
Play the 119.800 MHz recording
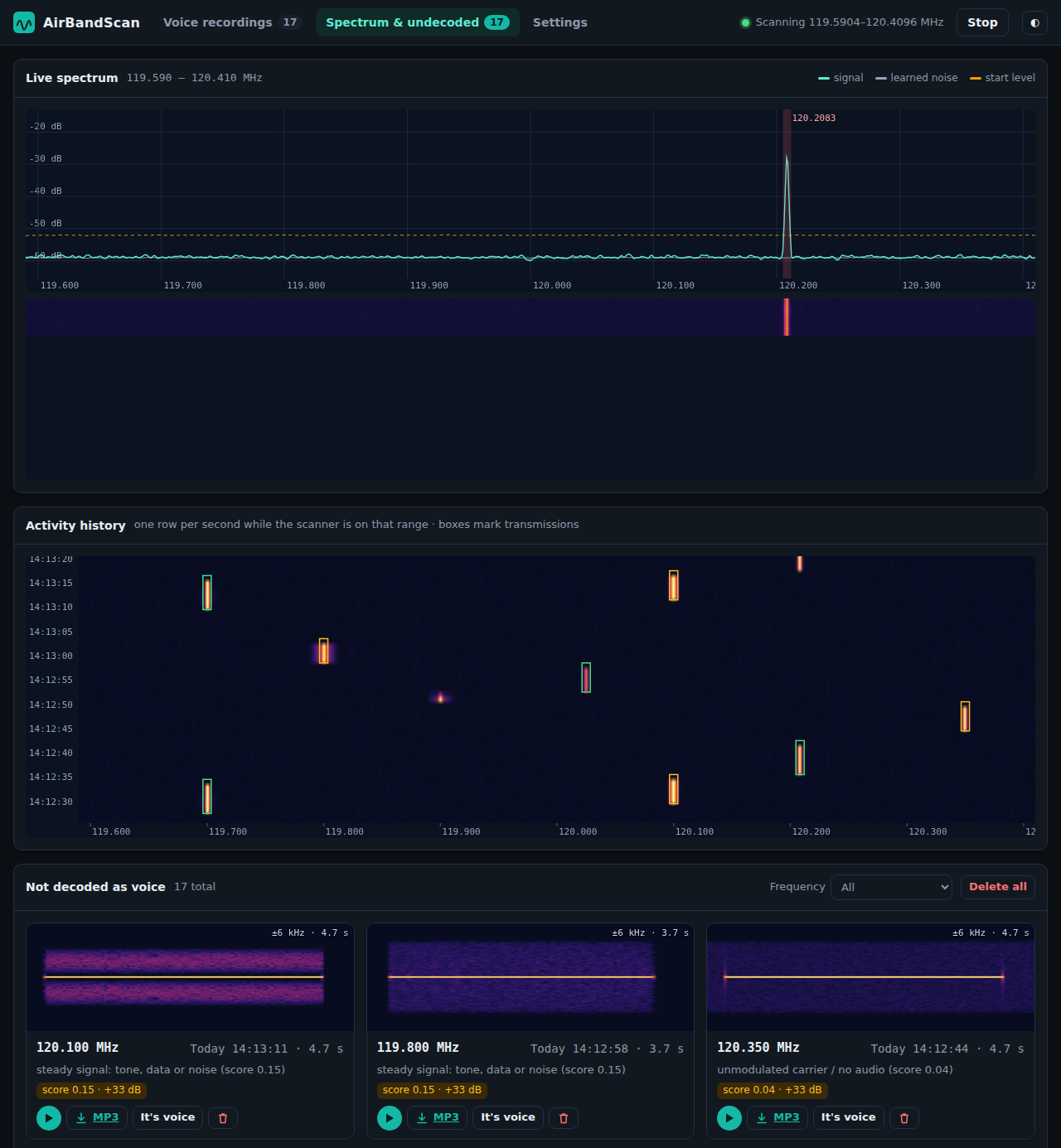coord(390,1118)
